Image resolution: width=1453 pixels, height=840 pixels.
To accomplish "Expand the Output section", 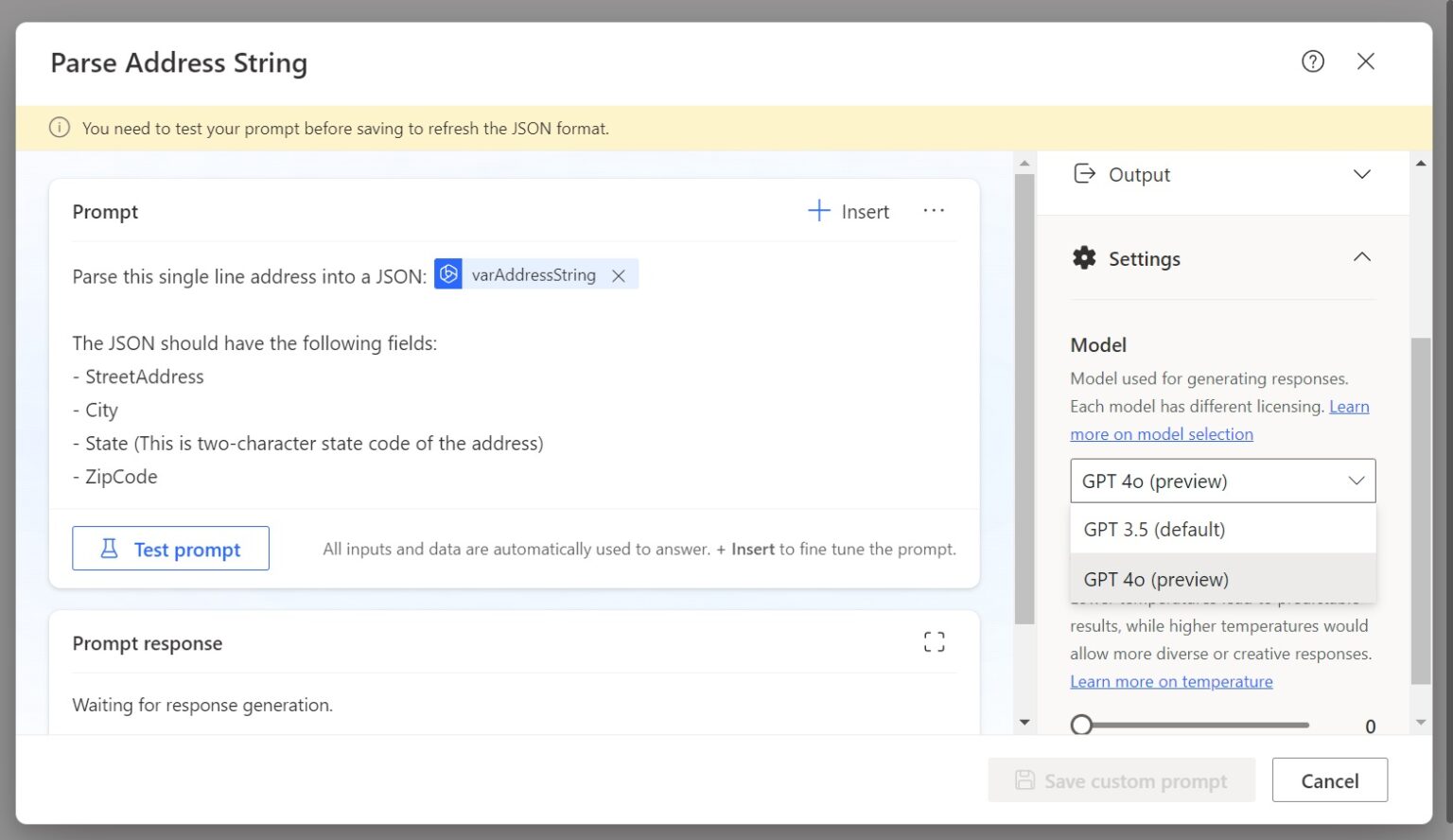I will [x=1361, y=174].
